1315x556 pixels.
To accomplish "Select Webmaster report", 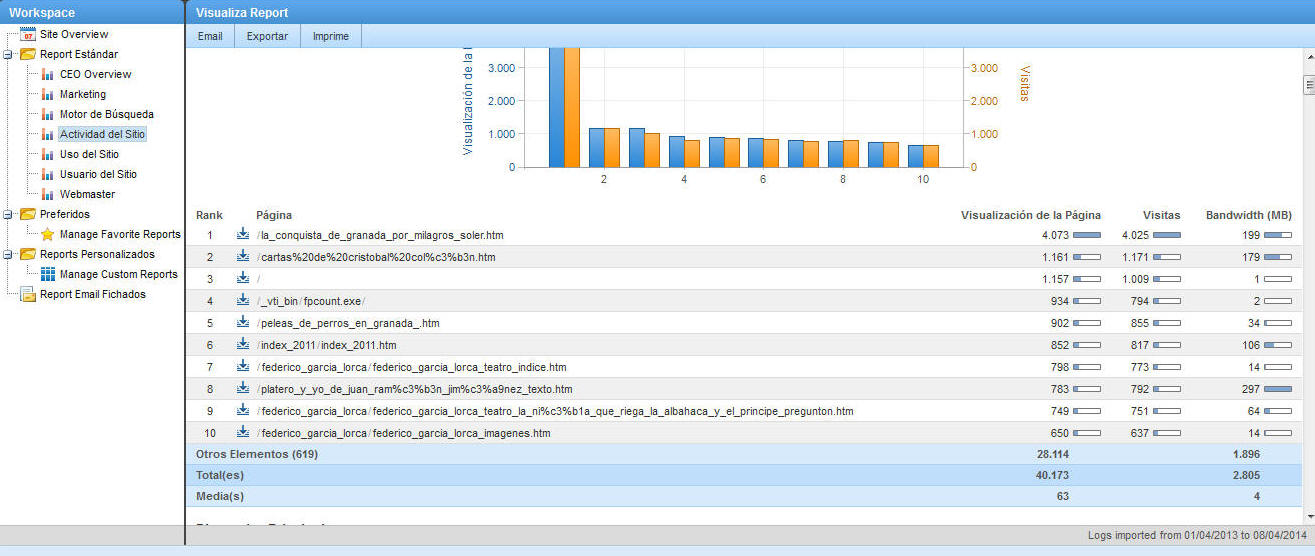I will pyautogui.click(x=87, y=194).
